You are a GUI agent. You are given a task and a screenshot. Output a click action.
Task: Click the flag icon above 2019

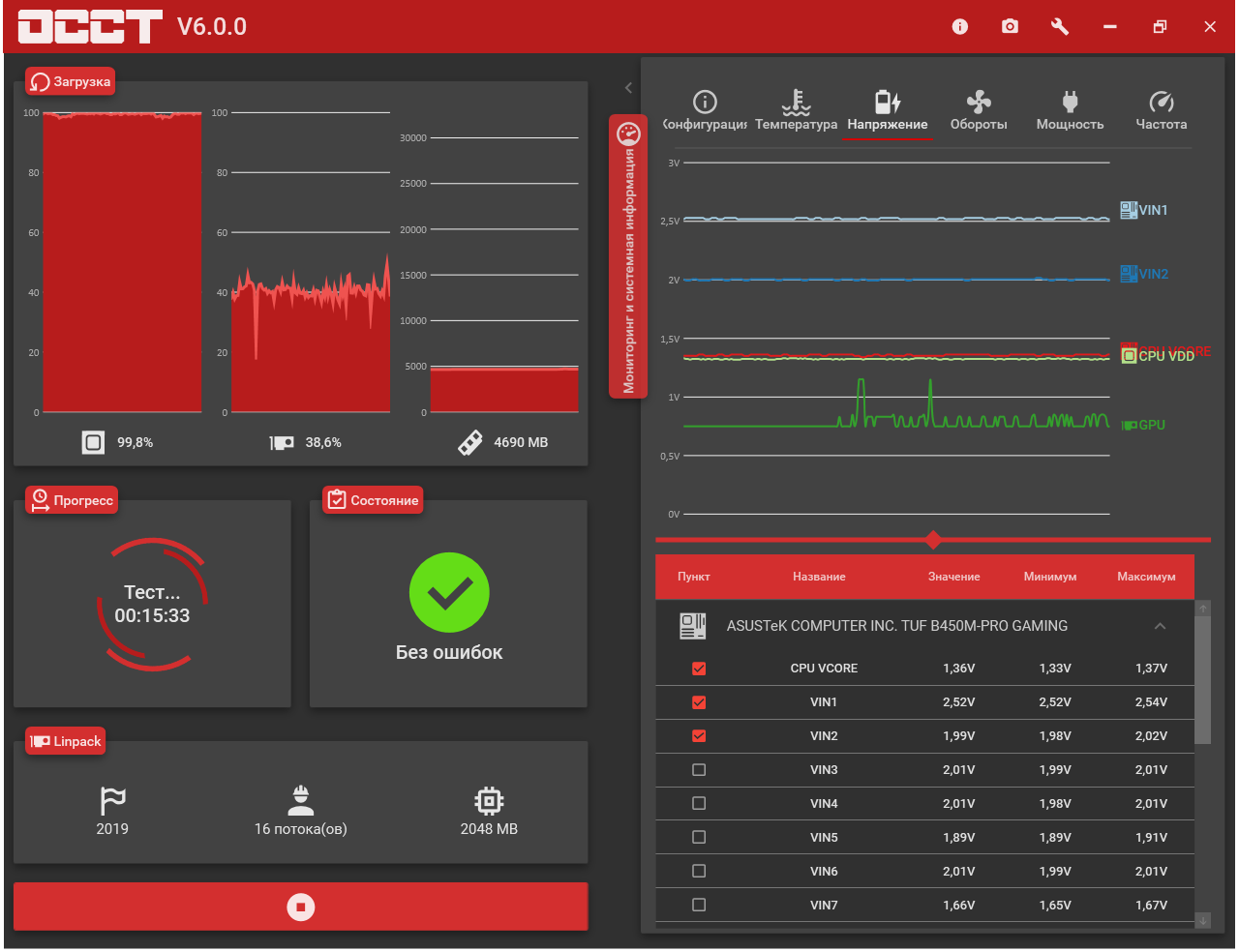pyautogui.click(x=112, y=801)
